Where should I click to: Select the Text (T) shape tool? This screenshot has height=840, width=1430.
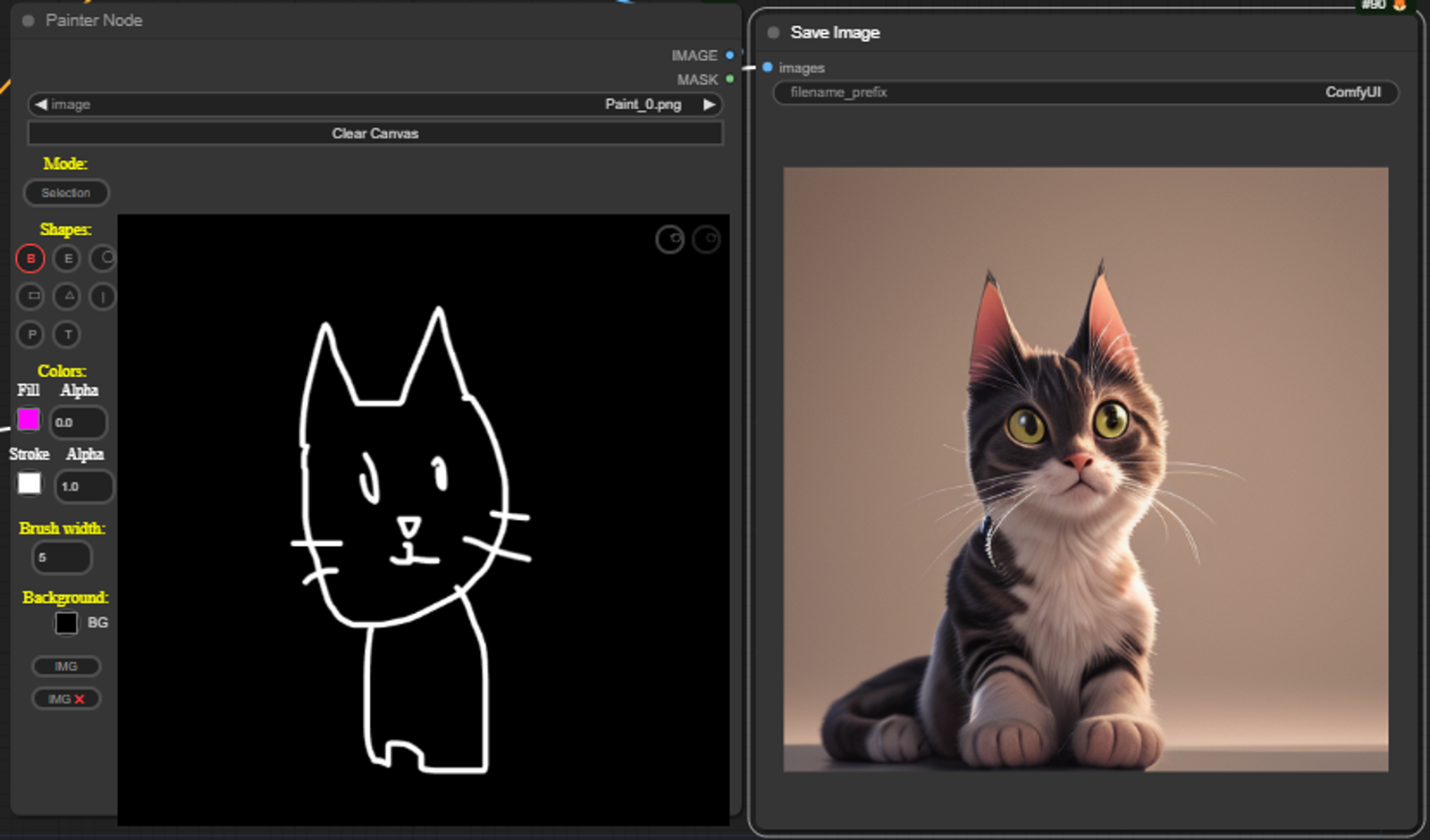[x=67, y=334]
